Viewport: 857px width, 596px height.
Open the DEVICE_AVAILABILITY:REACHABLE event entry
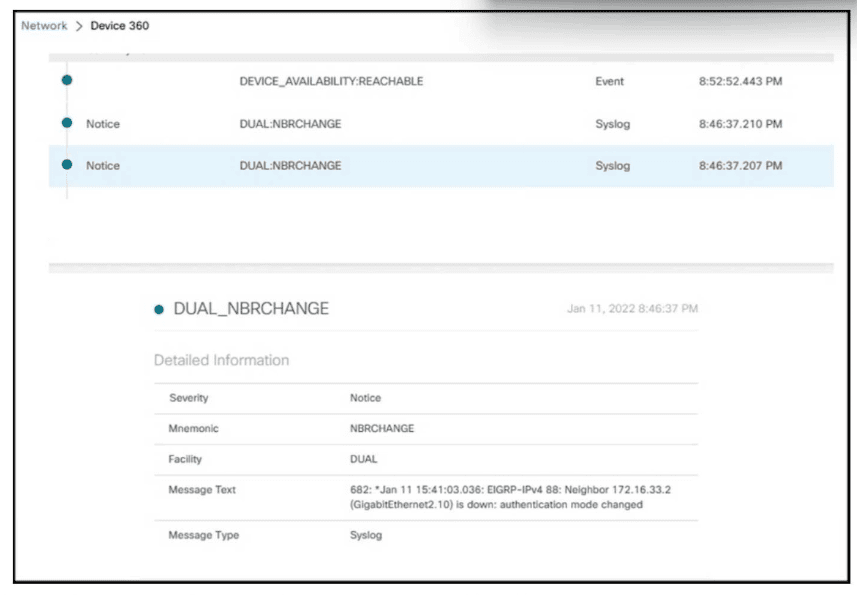[x=331, y=81]
